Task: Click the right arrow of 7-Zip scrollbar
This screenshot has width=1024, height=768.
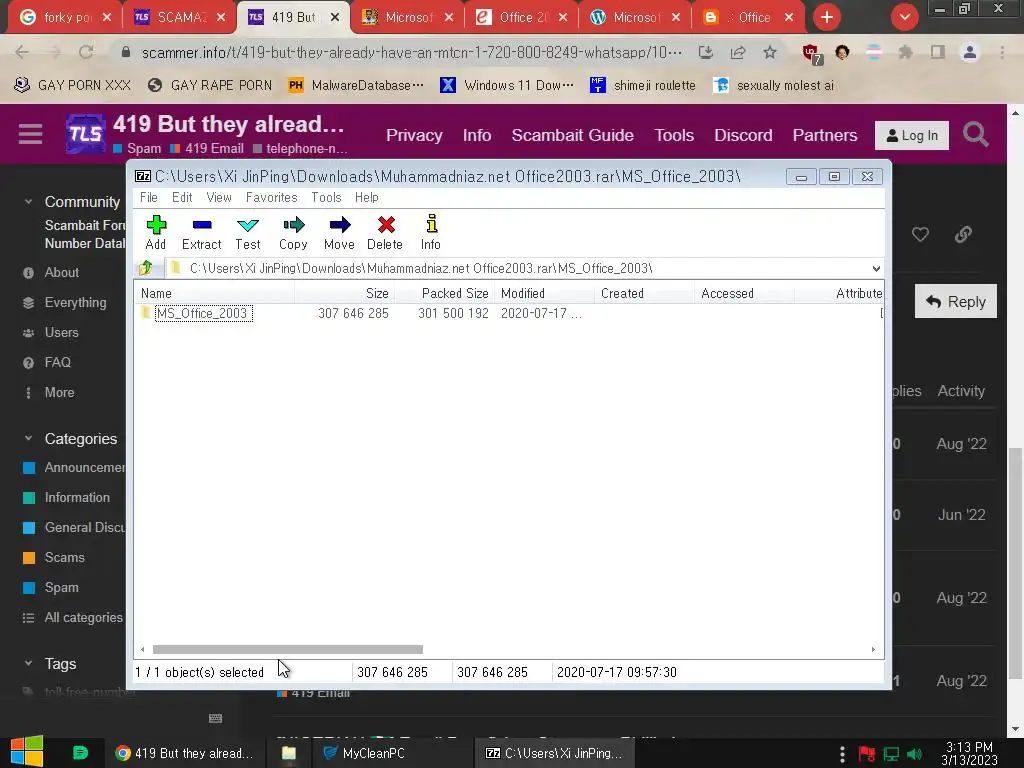Action: (x=873, y=649)
